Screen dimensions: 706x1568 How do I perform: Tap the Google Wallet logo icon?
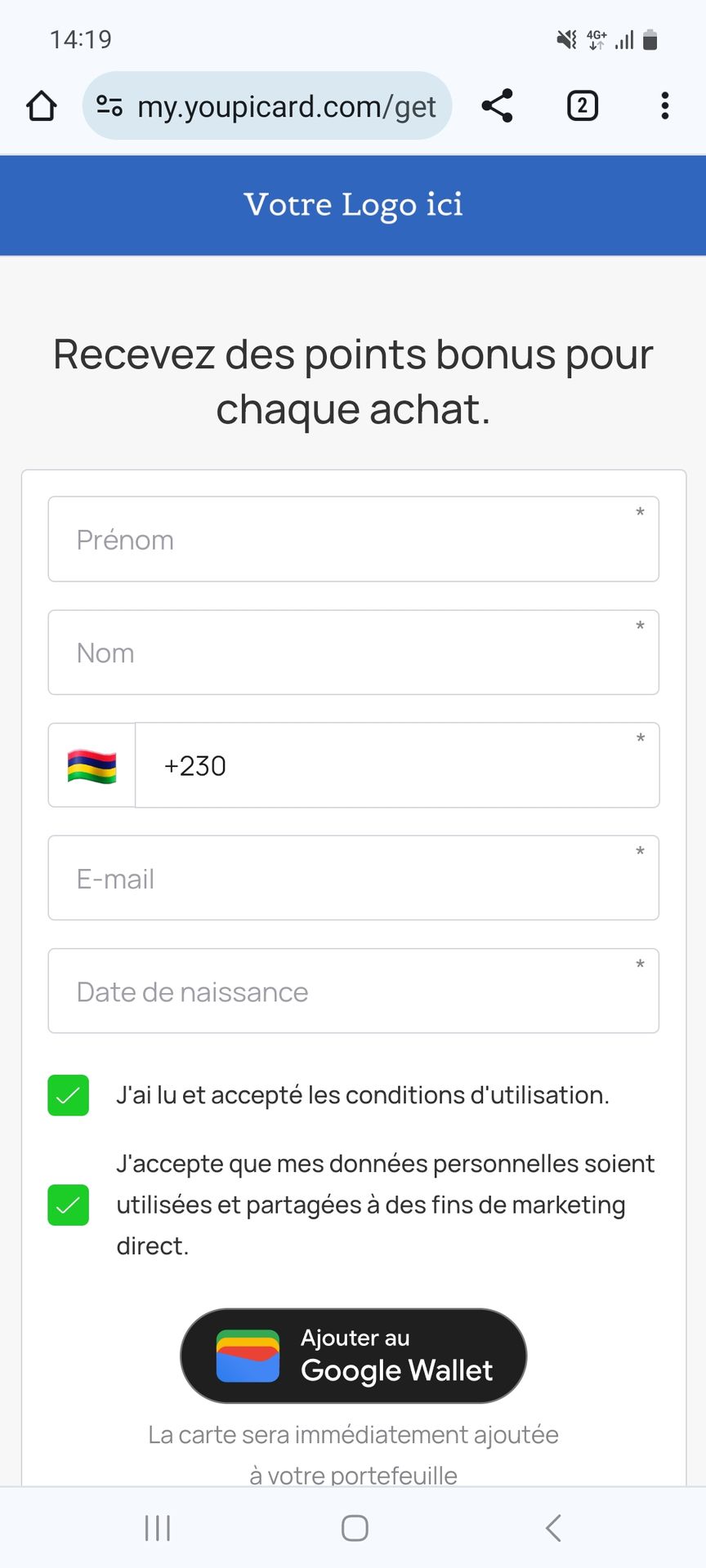(x=248, y=1356)
